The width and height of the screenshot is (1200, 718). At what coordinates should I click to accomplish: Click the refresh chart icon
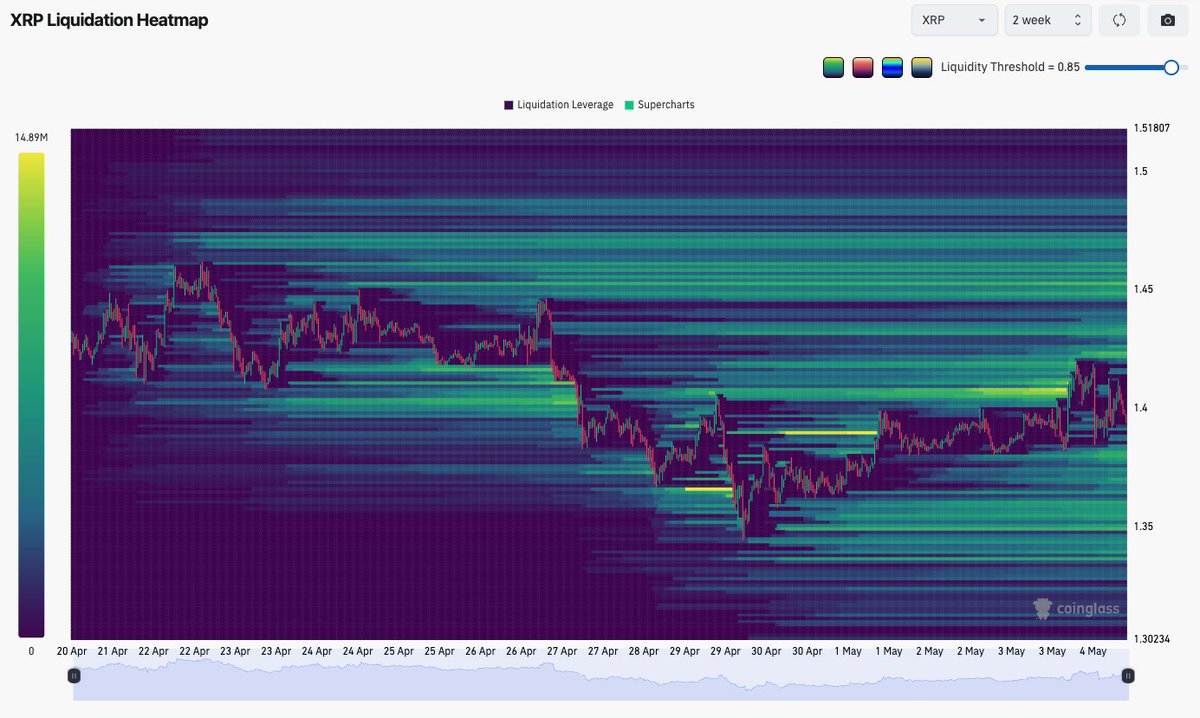pyautogui.click(x=1119, y=20)
